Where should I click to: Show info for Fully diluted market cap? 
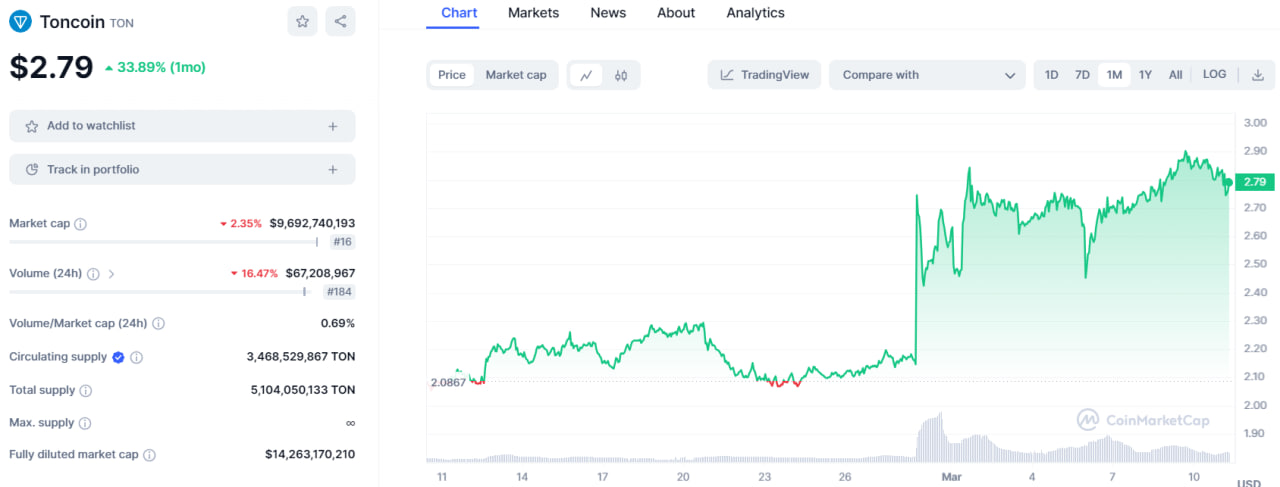coord(149,455)
